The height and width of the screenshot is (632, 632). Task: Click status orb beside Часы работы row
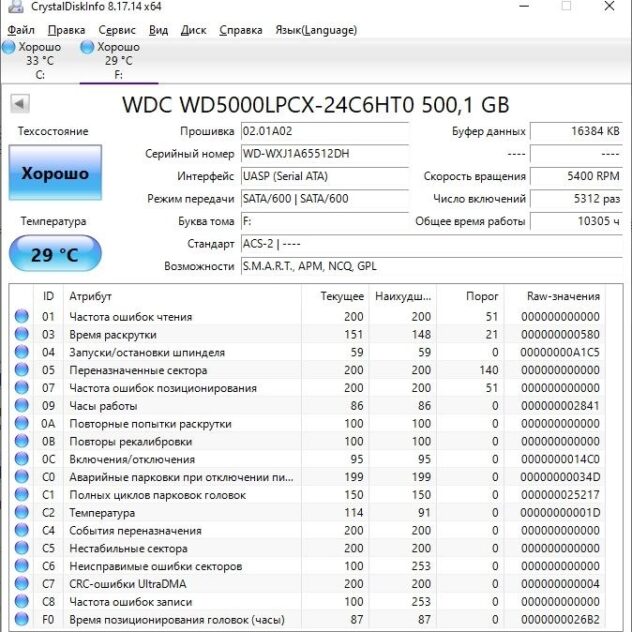tap(22, 406)
